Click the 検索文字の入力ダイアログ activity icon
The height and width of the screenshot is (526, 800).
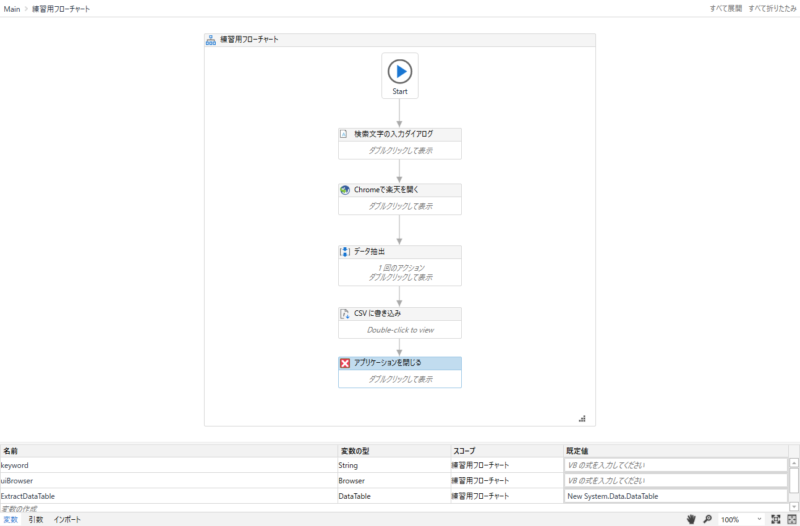click(345, 134)
